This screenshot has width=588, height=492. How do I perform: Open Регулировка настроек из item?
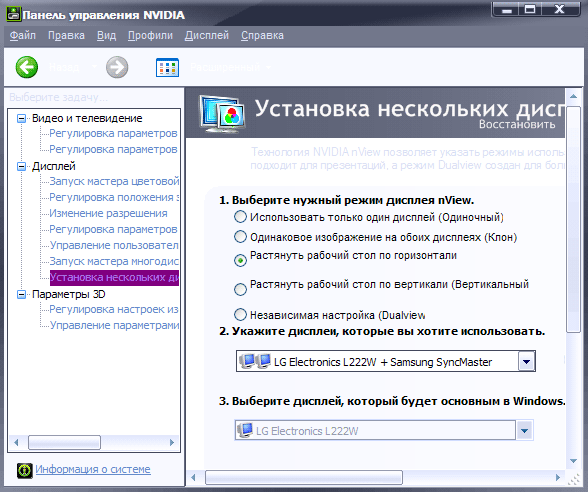pyautogui.click(x=114, y=309)
